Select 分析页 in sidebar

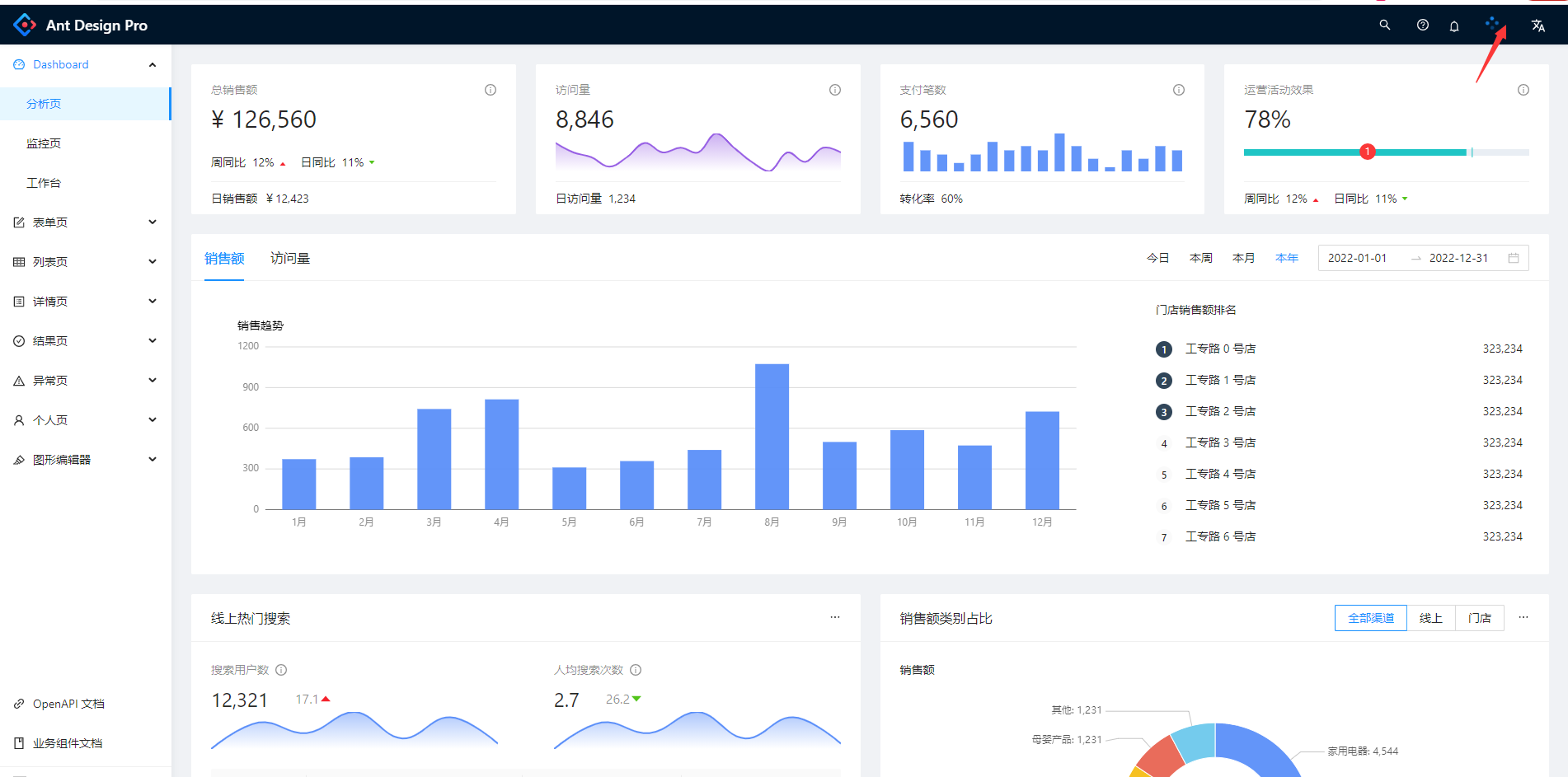tap(86, 104)
